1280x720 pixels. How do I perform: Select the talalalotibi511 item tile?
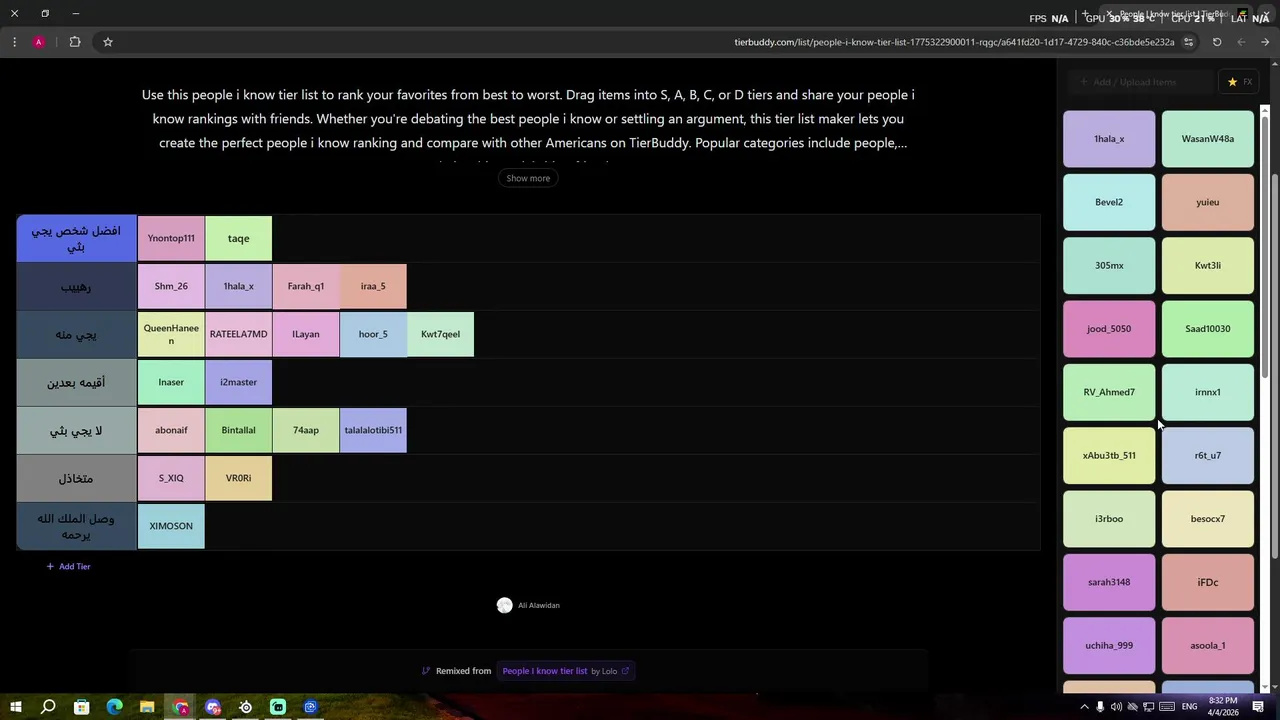tap(373, 431)
